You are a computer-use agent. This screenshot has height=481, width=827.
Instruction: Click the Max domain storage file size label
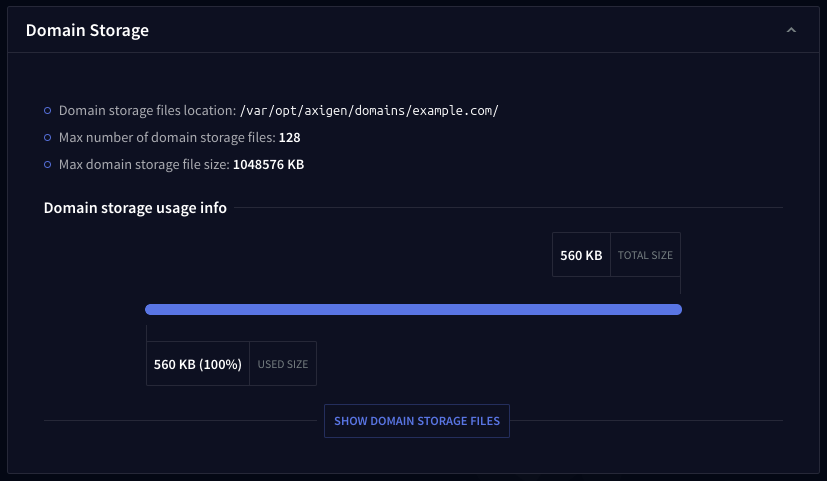[x=144, y=164]
